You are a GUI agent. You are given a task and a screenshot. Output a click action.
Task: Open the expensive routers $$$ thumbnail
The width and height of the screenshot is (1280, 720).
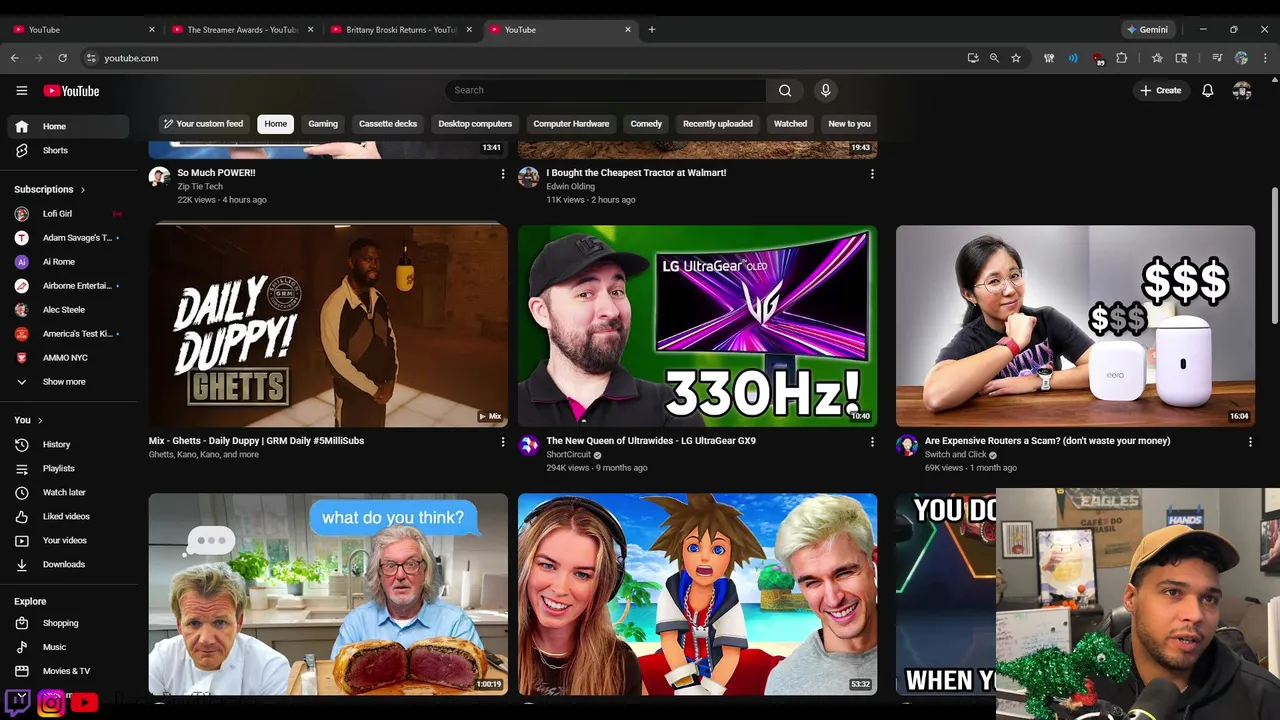tap(1075, 326)
